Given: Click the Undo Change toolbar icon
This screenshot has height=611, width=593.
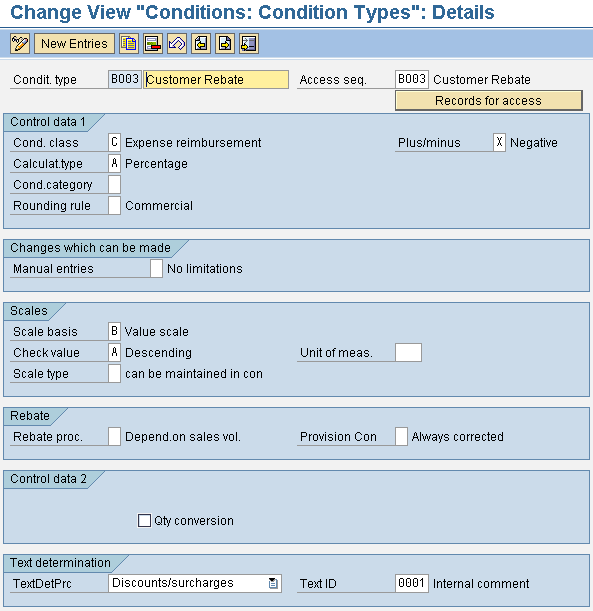Looking at the screenshot, I should pyautogui.click(x=177, y=43).
